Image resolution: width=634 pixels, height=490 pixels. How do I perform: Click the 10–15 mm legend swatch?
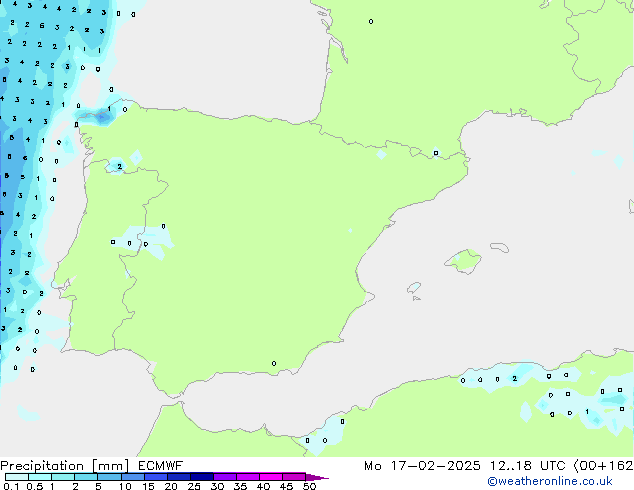point(133,477)
